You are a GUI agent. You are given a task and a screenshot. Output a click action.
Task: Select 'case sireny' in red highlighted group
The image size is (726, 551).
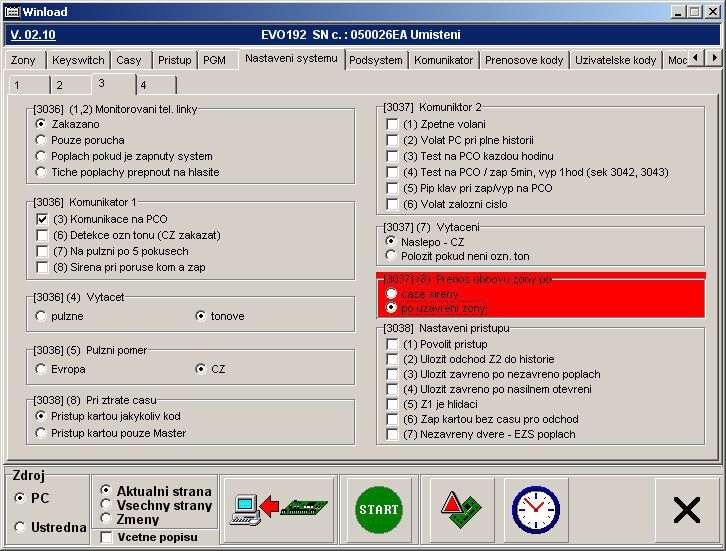click(391, 294)
